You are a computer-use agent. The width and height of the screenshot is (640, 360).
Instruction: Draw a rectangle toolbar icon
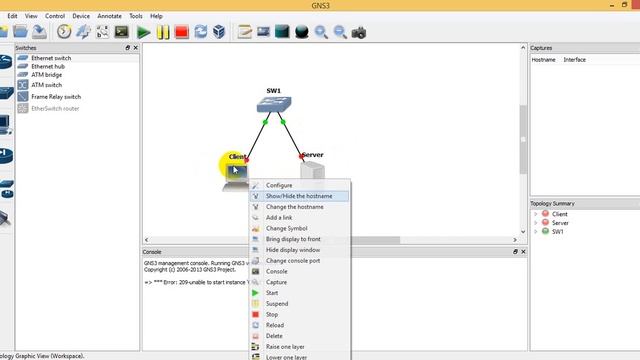point(282,32)
